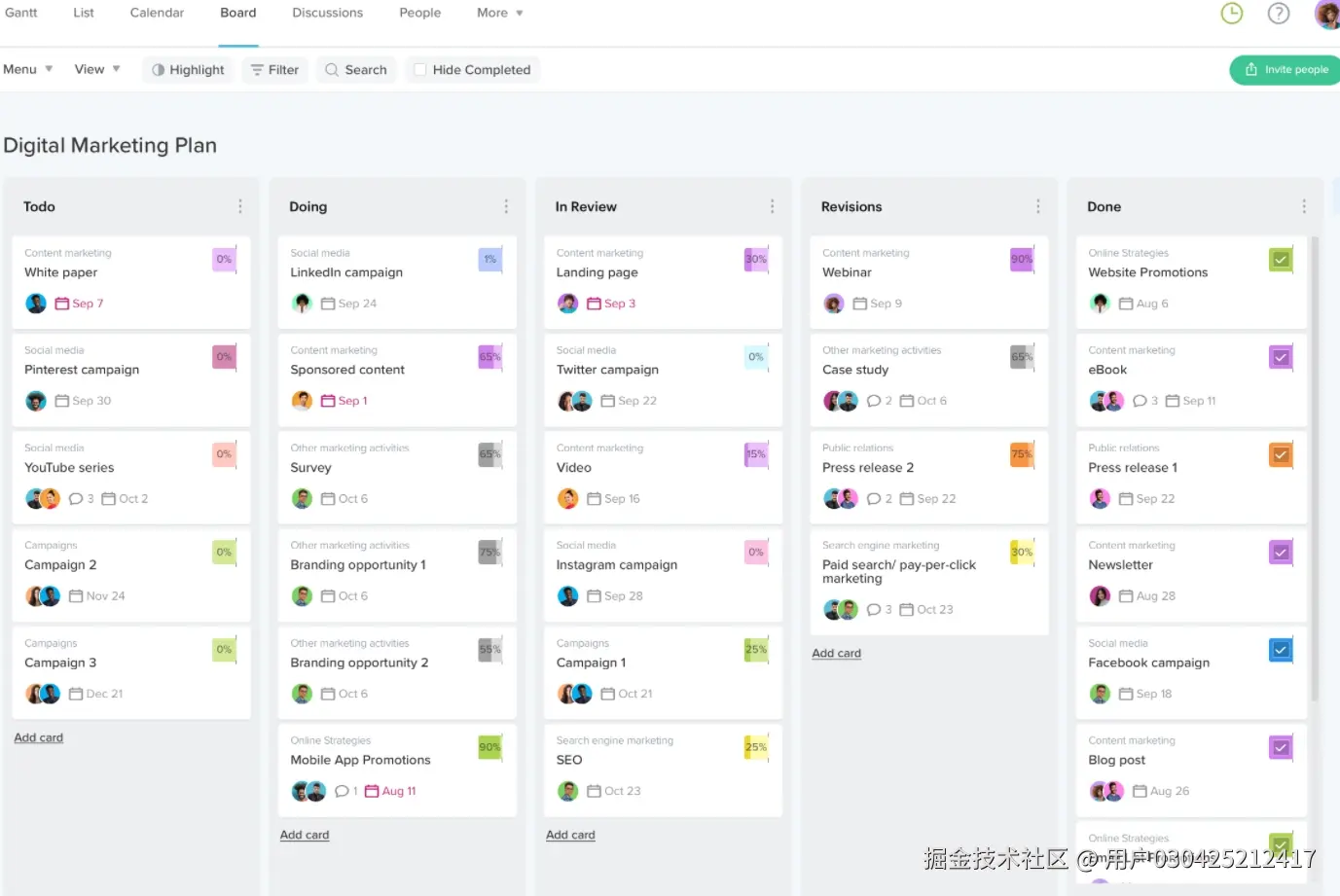Viewport: 1340px width, 896px height.
Task: Open In Review column options menu
Action: pos(773,206)
